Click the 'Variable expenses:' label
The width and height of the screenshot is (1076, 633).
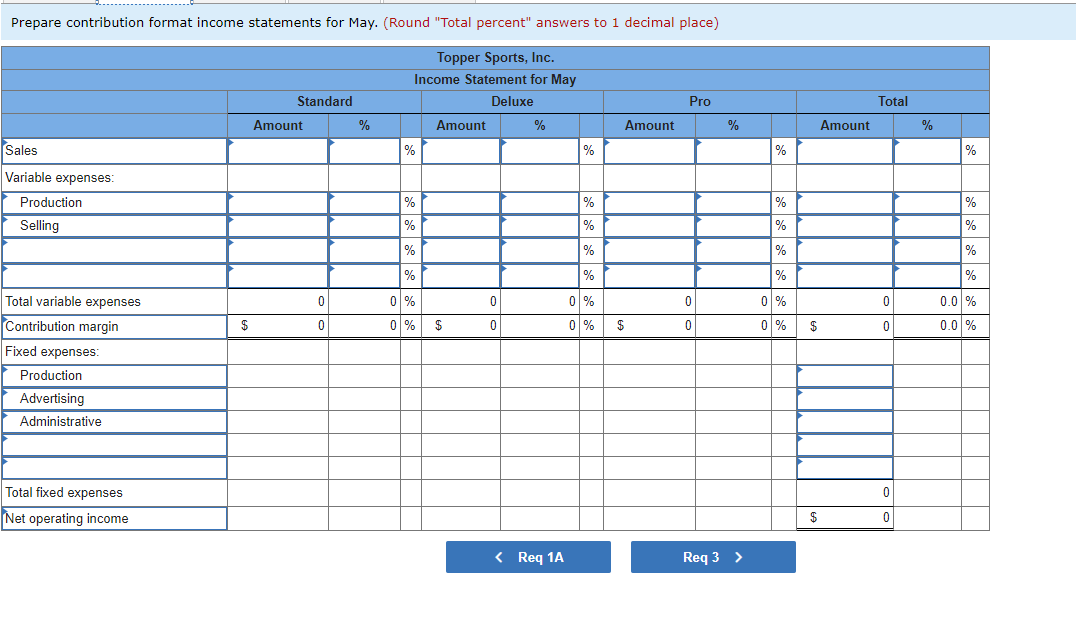point(60,178)
